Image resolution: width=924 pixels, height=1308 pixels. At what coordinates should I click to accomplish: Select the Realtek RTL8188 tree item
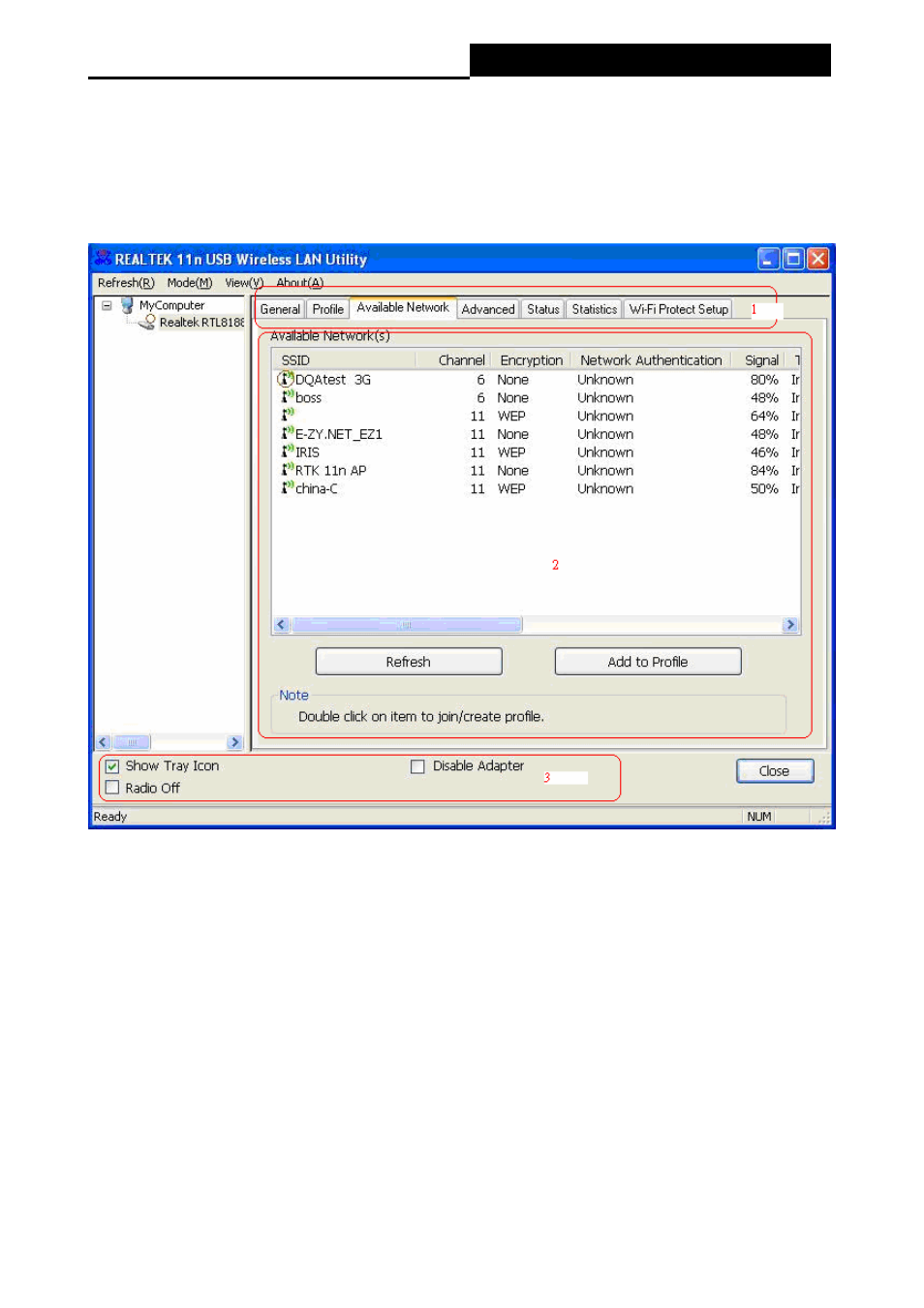[201, 323]
